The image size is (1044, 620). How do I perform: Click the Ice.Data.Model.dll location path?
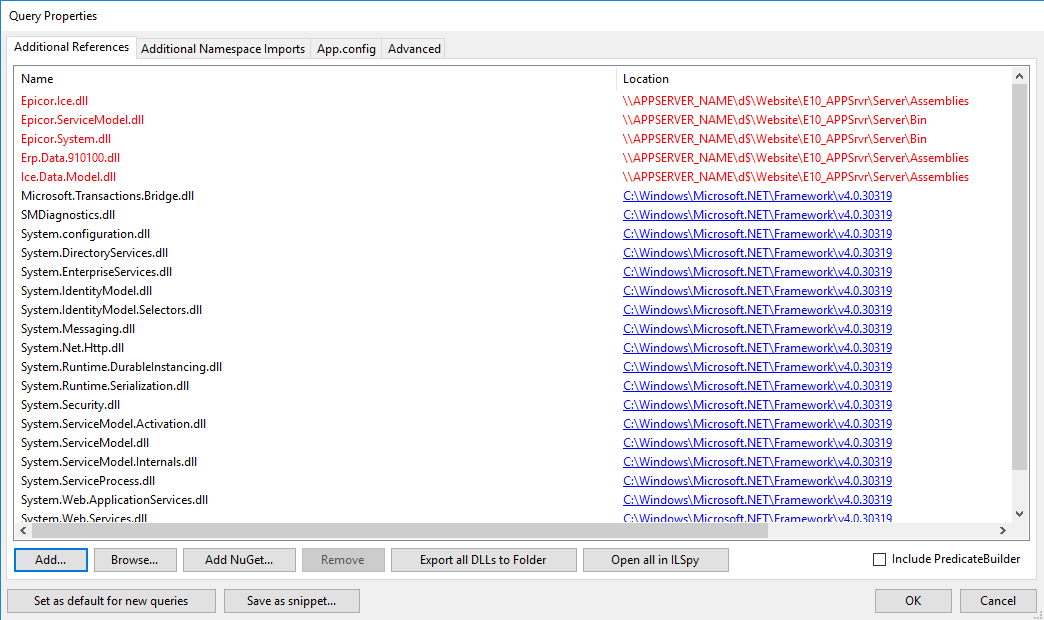[796, 177]
